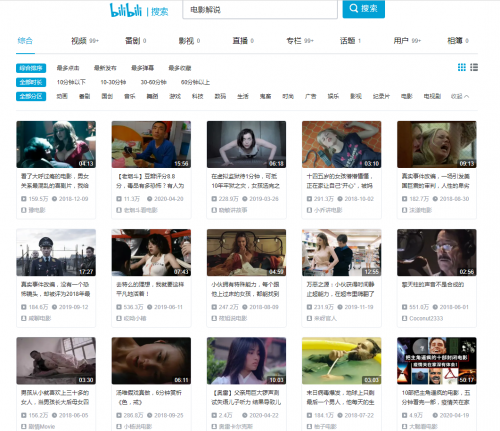Open the 视频 99+ tab

85,41
